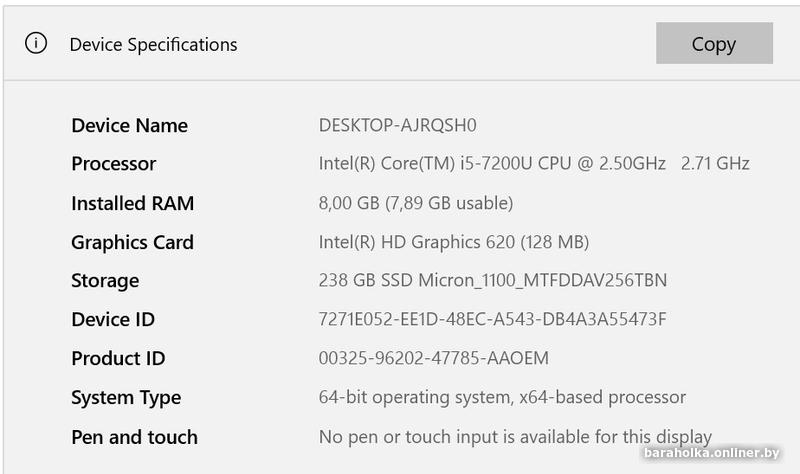Click the Installed RAM label
This screenshot has width=800, height=474.
132,203
